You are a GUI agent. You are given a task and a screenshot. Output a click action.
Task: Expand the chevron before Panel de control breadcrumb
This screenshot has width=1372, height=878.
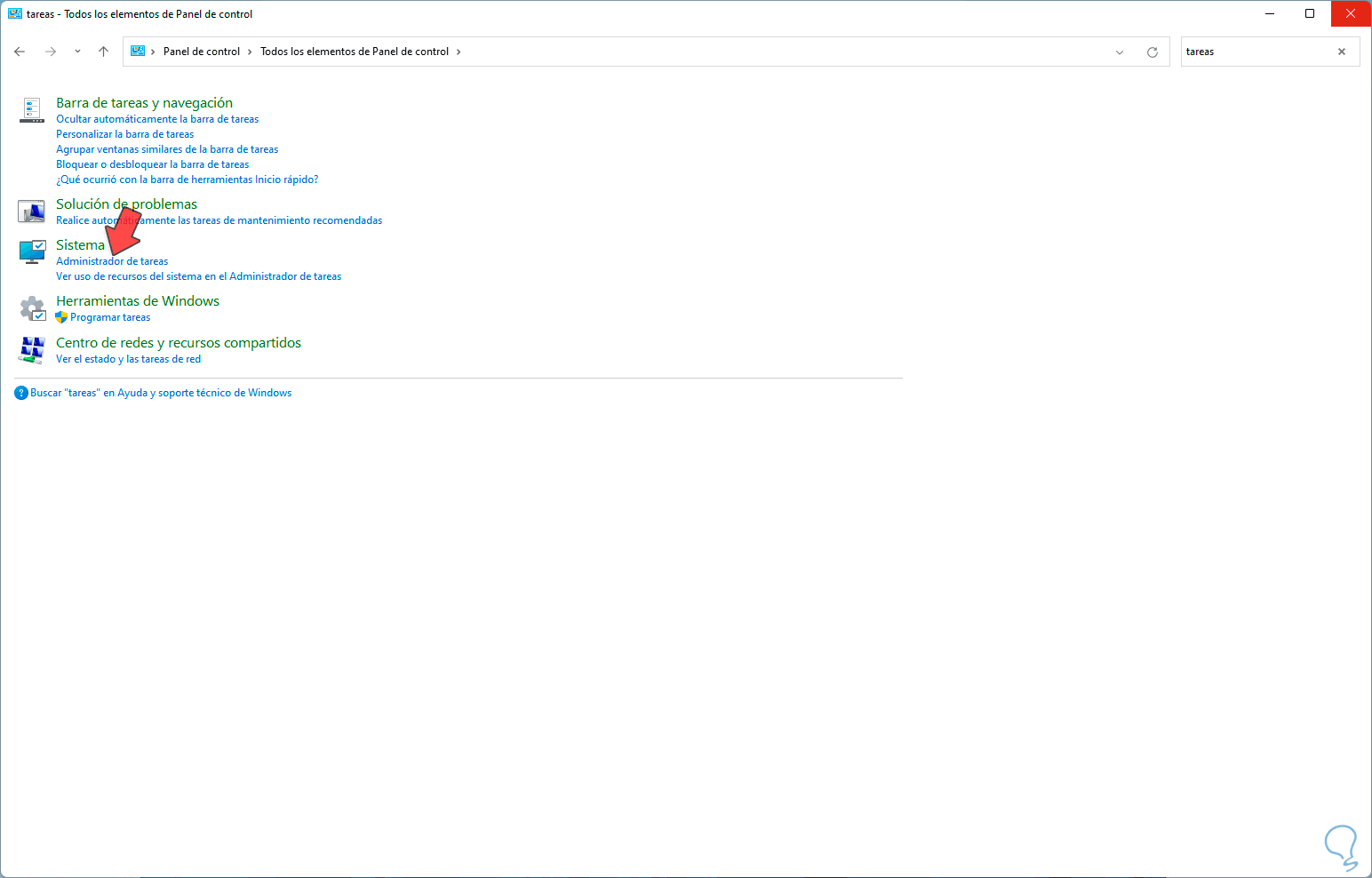(153, 52)
